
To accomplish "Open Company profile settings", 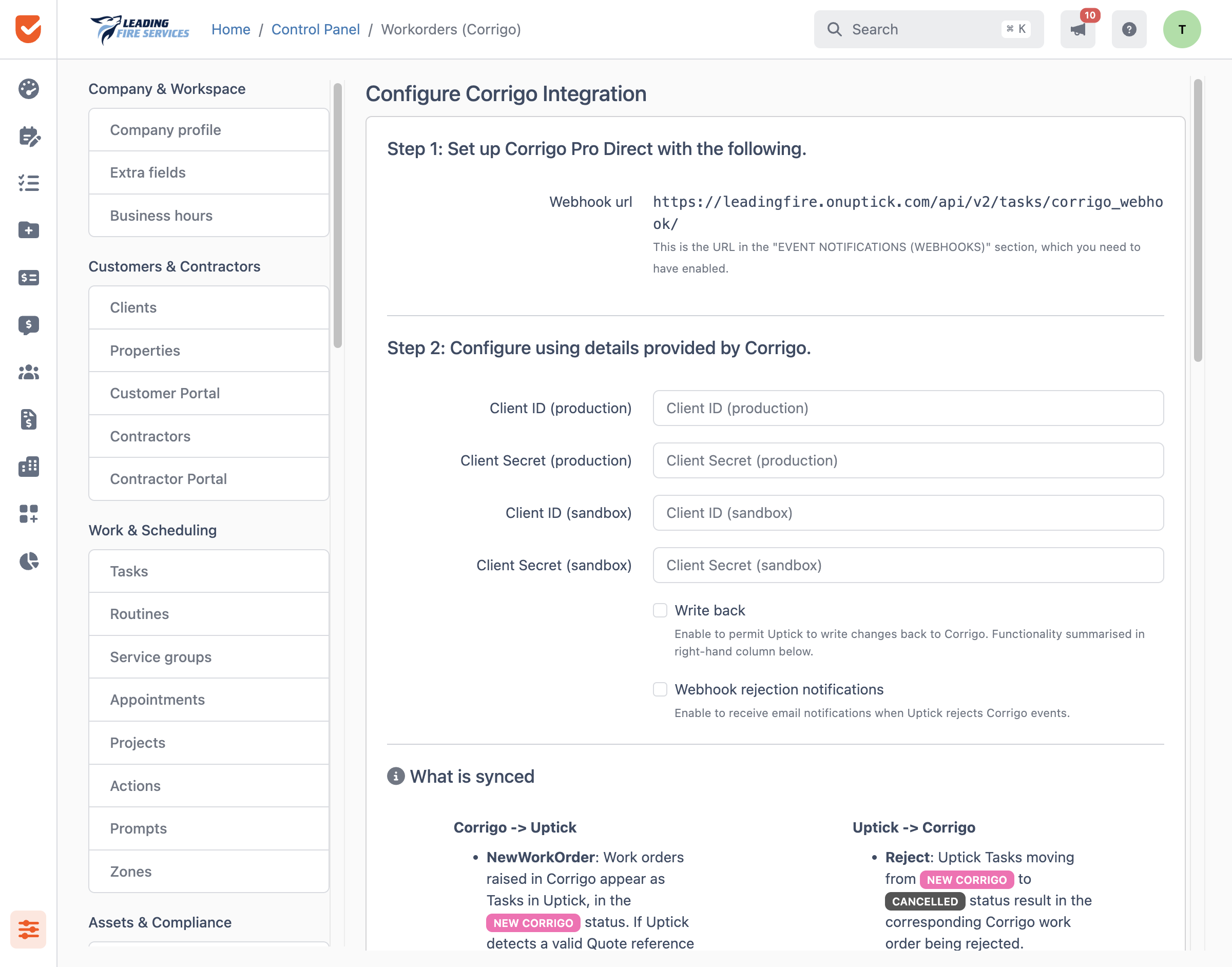I will 209,130.
